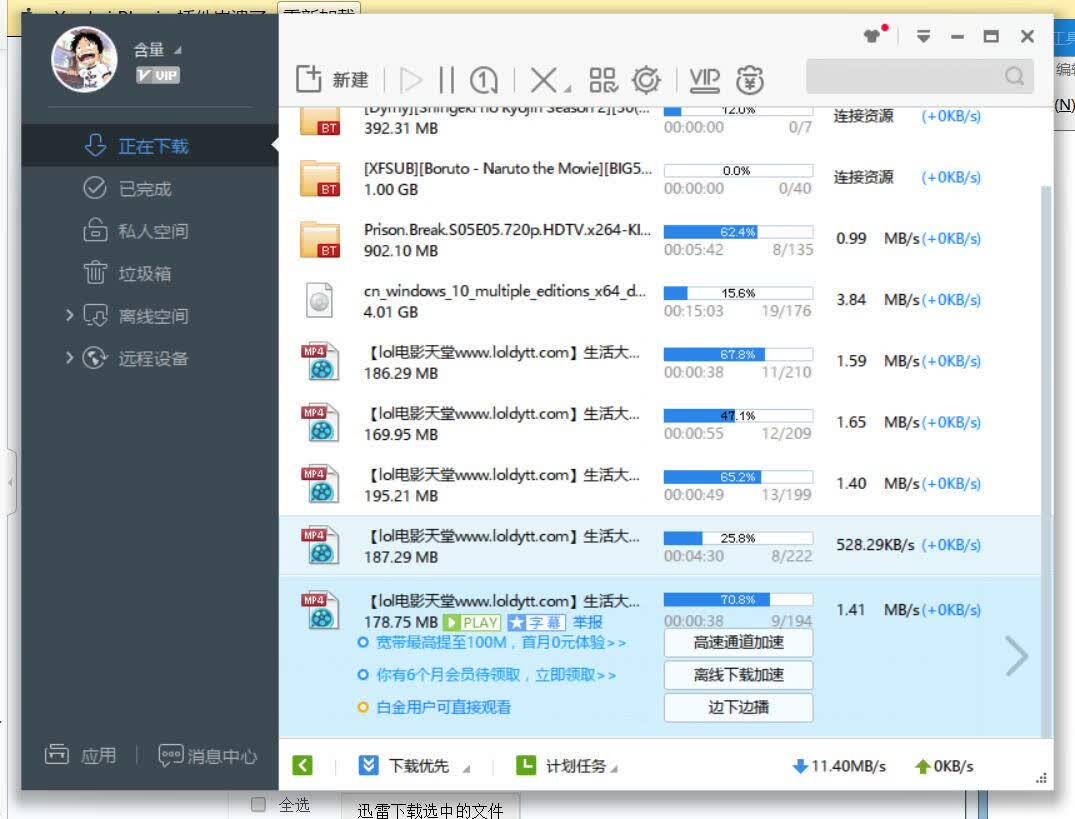Click the VIP toolbar icon

pos(704,80)
